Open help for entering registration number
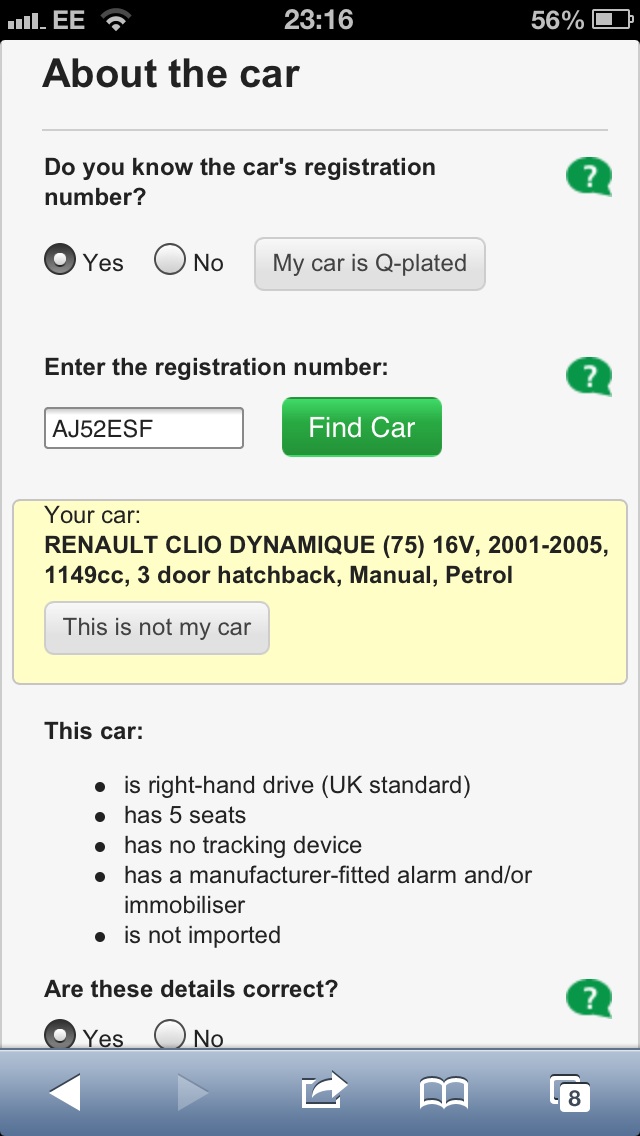 (588, 377)
